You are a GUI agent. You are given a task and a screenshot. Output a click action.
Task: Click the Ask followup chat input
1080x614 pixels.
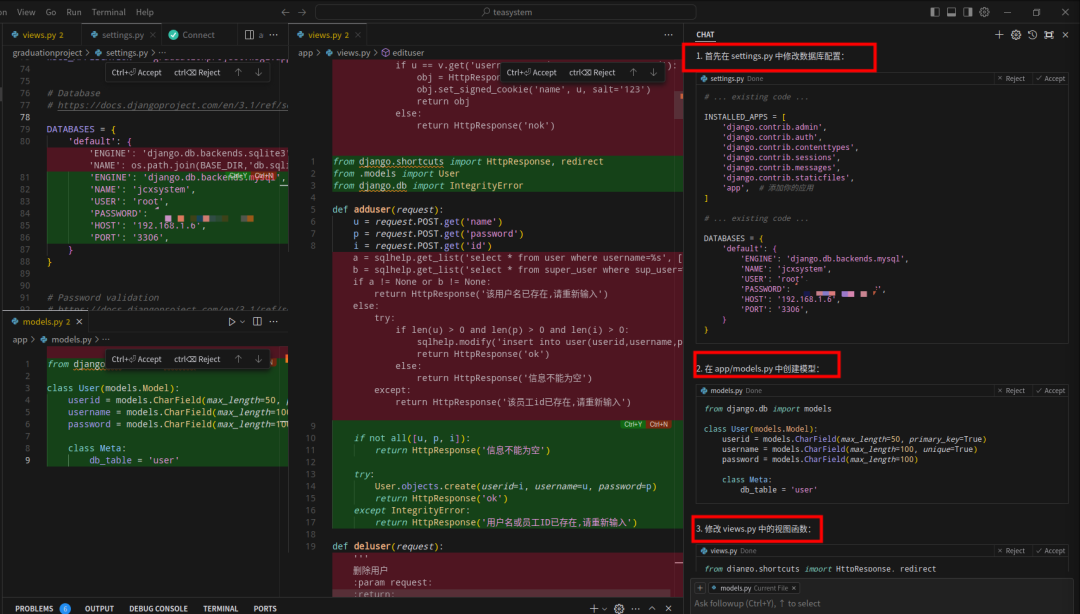[x=883, y=604]
